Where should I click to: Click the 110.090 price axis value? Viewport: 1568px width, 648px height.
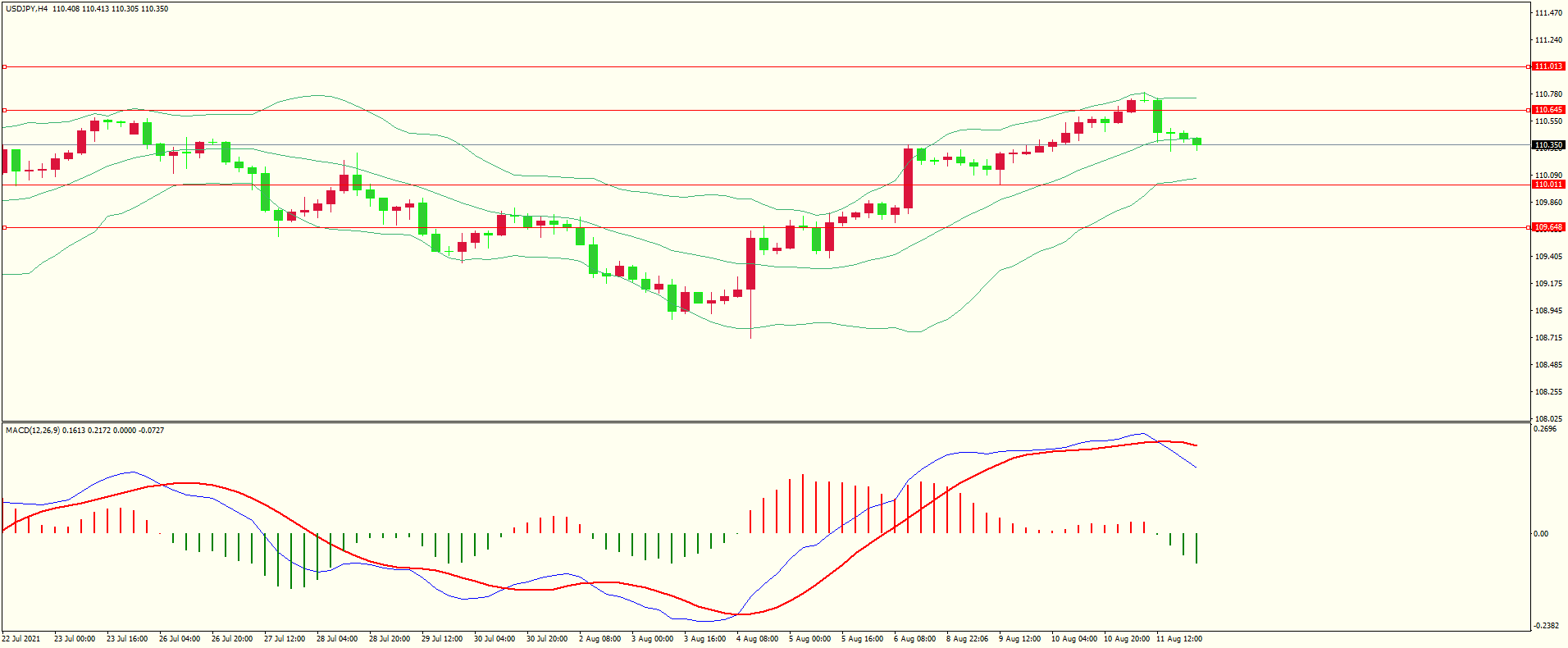click(x=1548, y=176)
